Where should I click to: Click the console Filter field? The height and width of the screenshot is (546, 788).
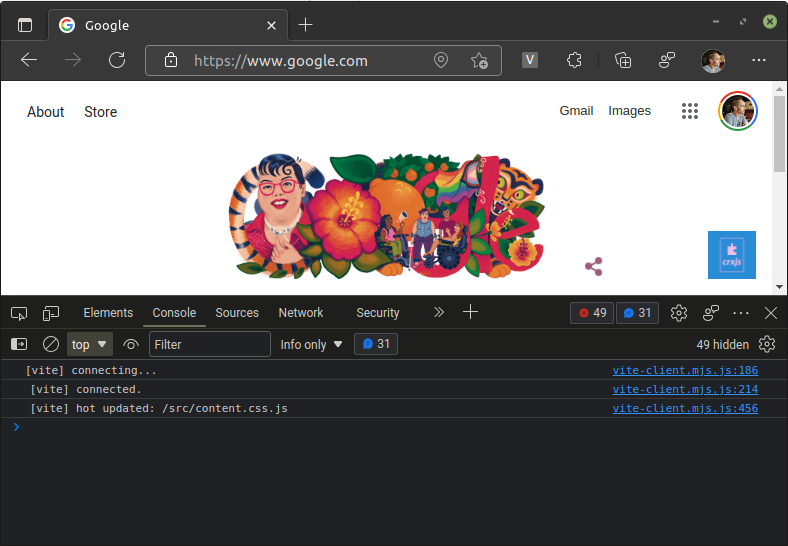tap(210, 344)
